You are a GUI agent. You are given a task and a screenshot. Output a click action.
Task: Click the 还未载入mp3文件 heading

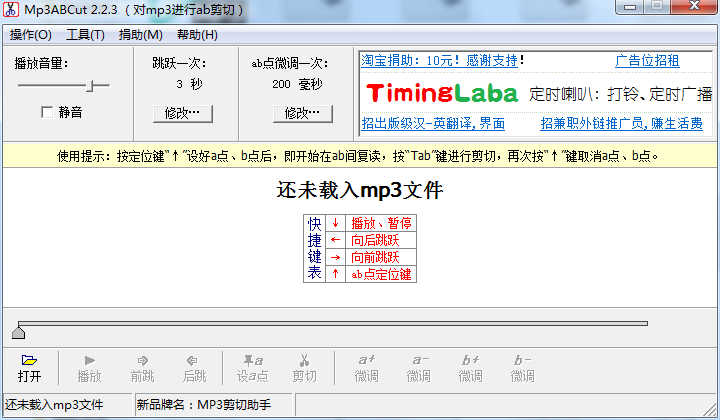[360, 190]
